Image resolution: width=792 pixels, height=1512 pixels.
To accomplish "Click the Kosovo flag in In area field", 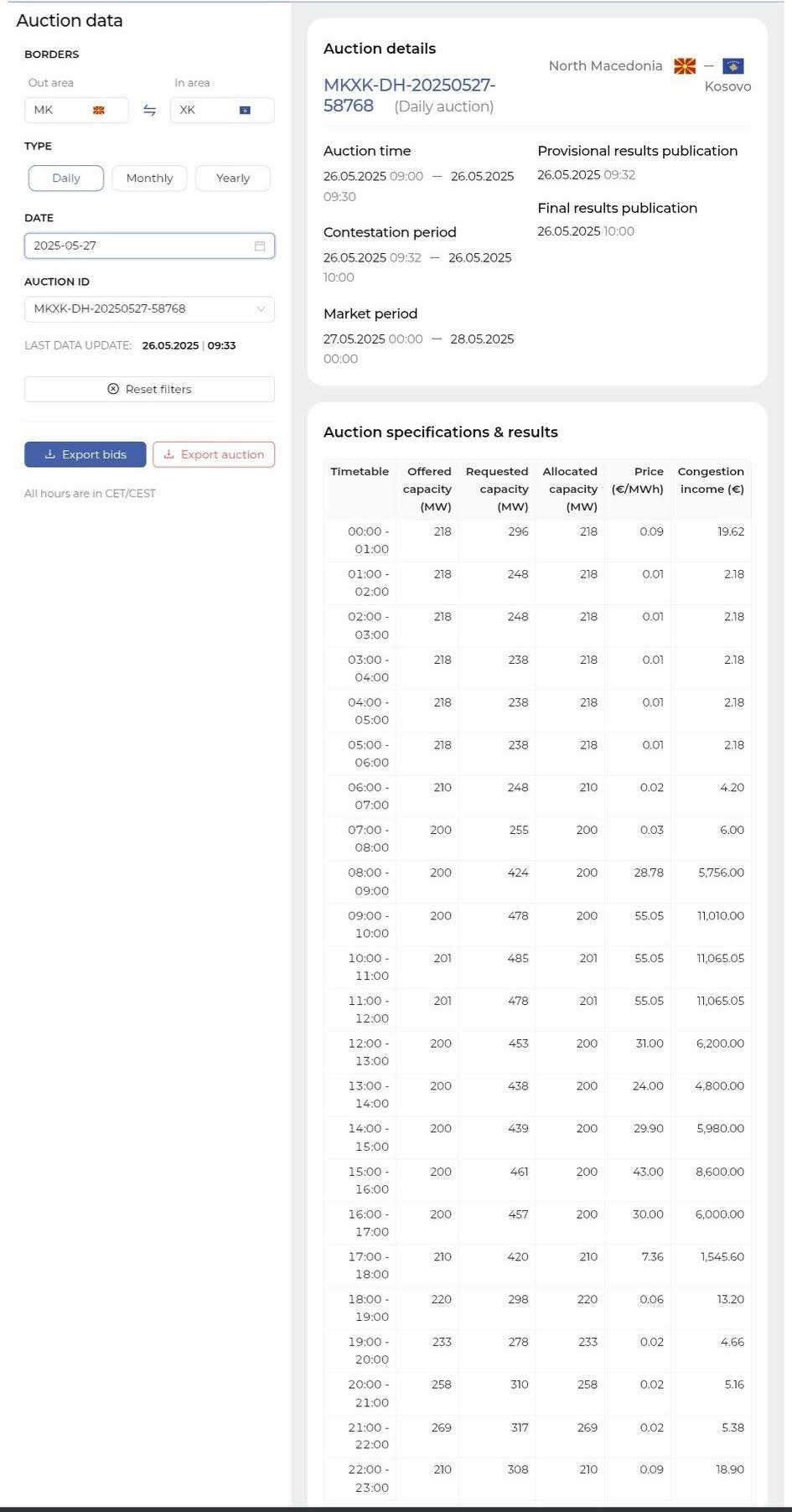I will 245,111.
